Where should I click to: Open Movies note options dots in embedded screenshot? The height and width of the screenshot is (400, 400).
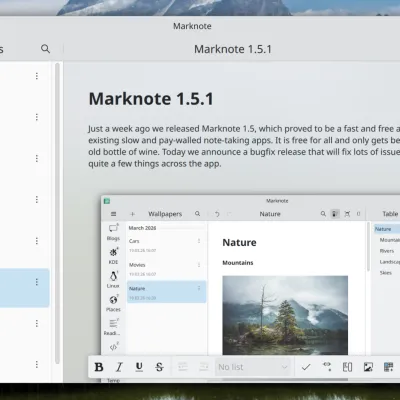(x=199, y=265)
